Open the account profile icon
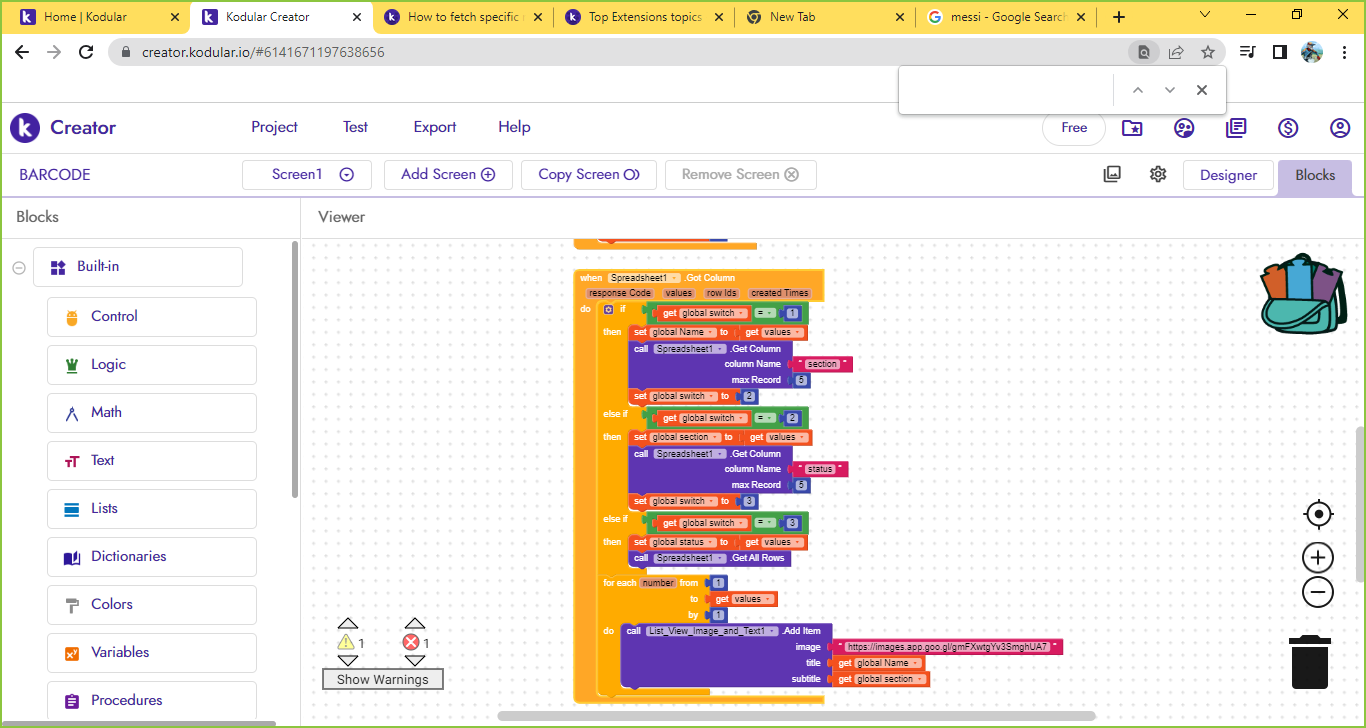1366x728 pixels. coord(1340,128)
